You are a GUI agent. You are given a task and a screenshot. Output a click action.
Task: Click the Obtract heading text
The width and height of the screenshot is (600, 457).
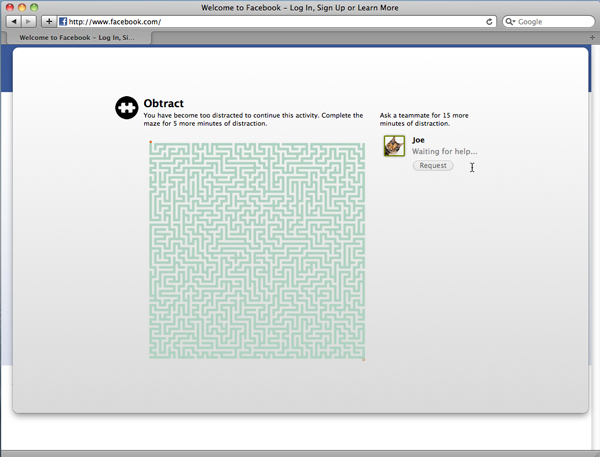tap(163, 103)
